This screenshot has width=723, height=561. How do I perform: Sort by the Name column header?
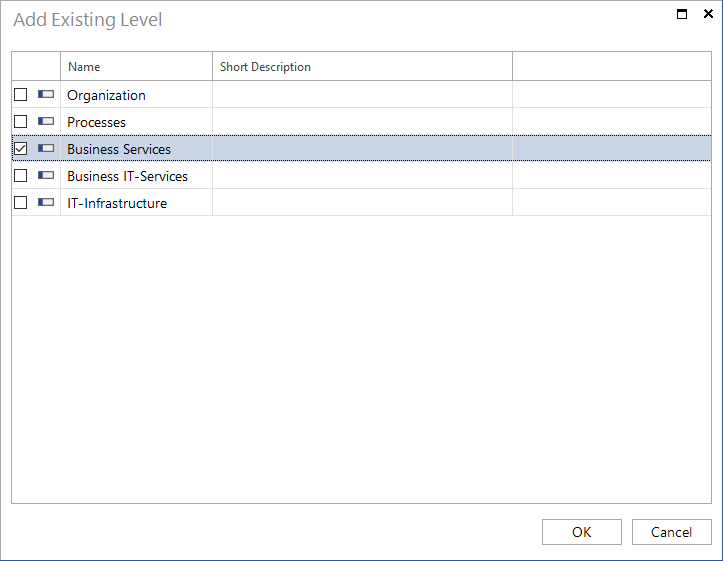click(x=136, y=66)
